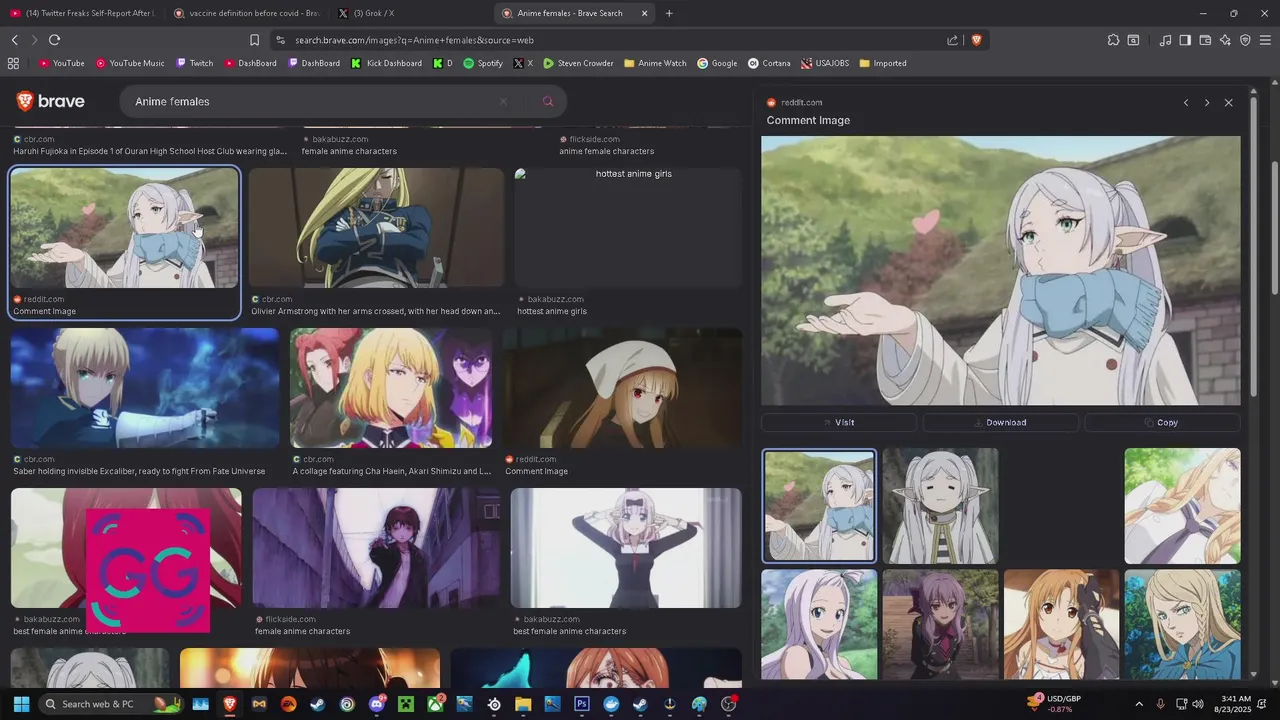Open the apps grid icon in bookmarks bar
Image resolution: width=1280 pixels, height=720 pixels.
(13, 63)
